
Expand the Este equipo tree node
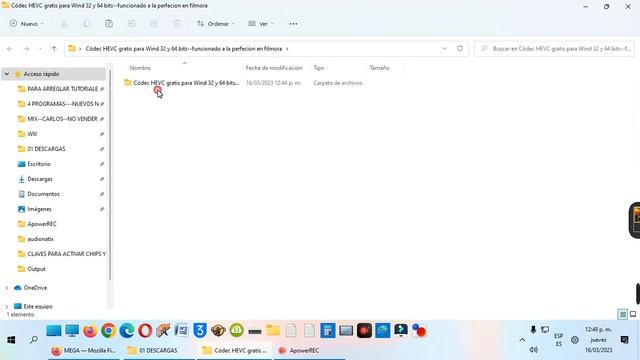(x=7, y=307)
